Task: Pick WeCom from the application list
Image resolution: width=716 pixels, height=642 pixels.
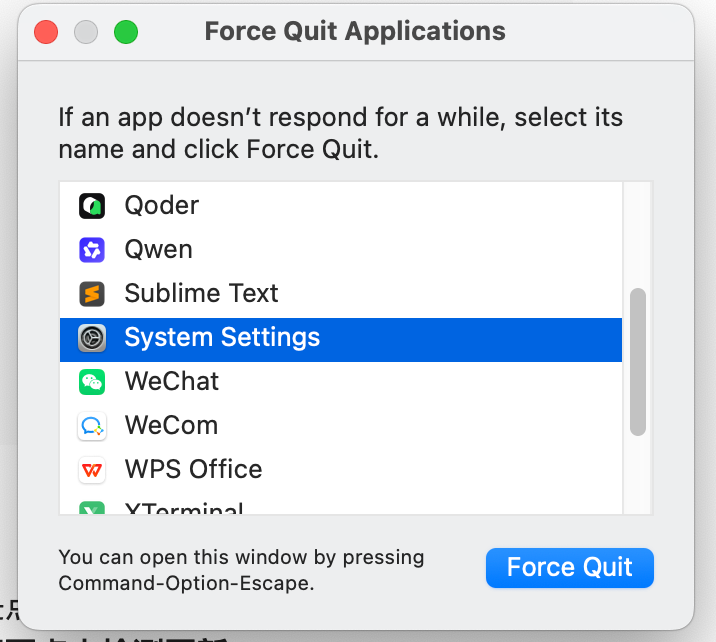Action: (x=171, y=426)
